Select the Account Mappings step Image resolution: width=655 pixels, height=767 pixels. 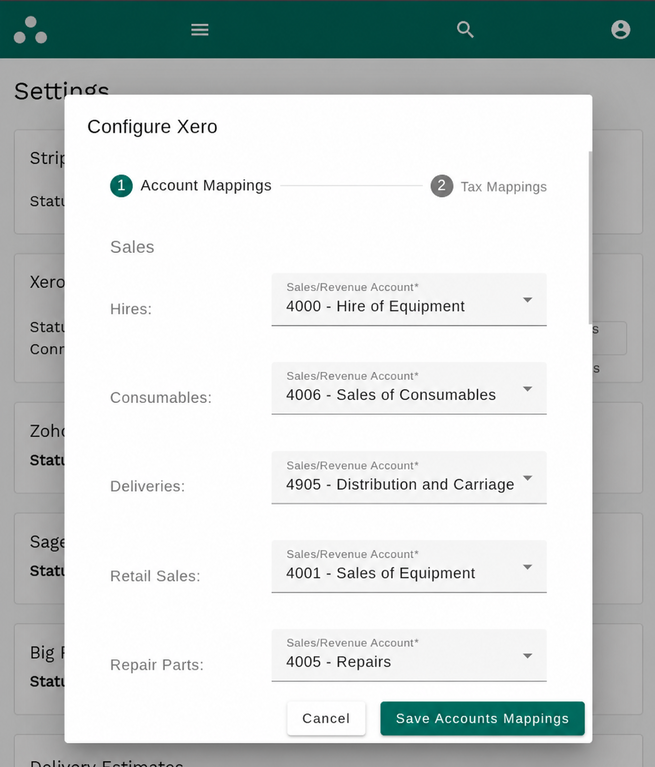[x=191, y=186]
